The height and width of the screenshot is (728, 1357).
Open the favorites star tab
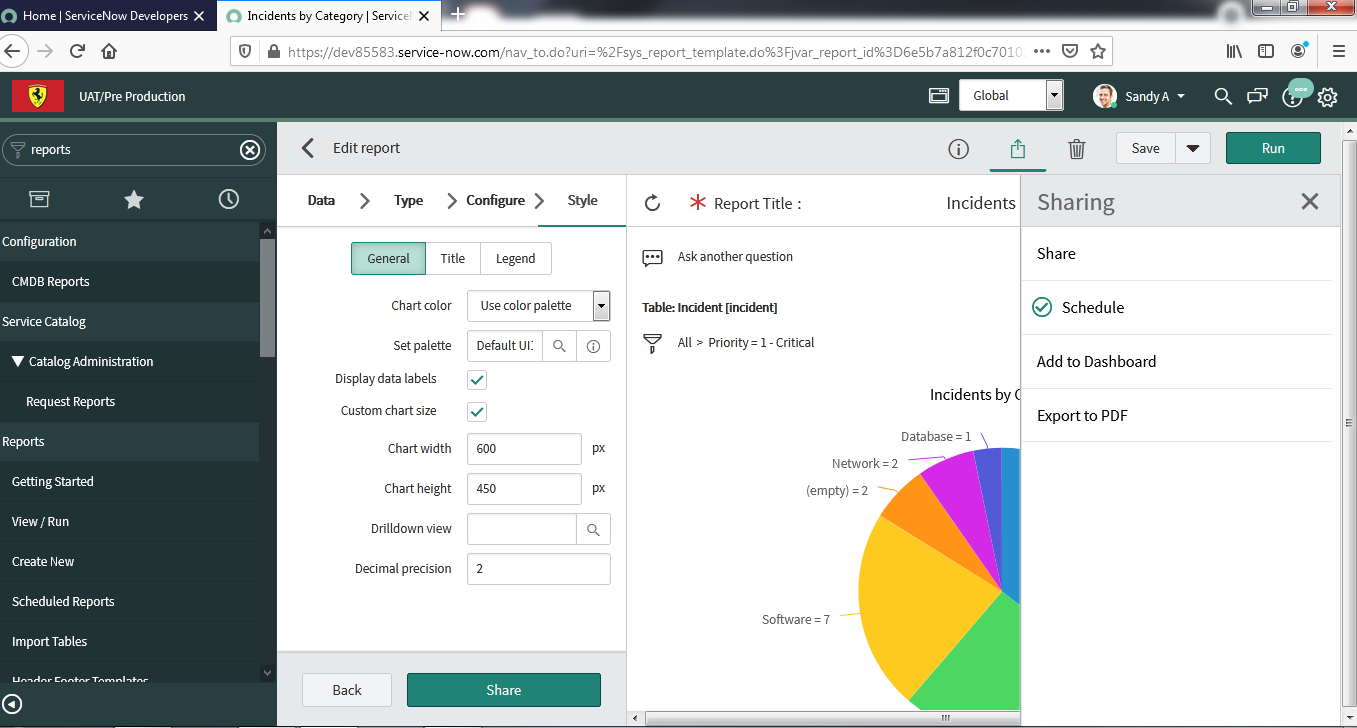[133, 200]
